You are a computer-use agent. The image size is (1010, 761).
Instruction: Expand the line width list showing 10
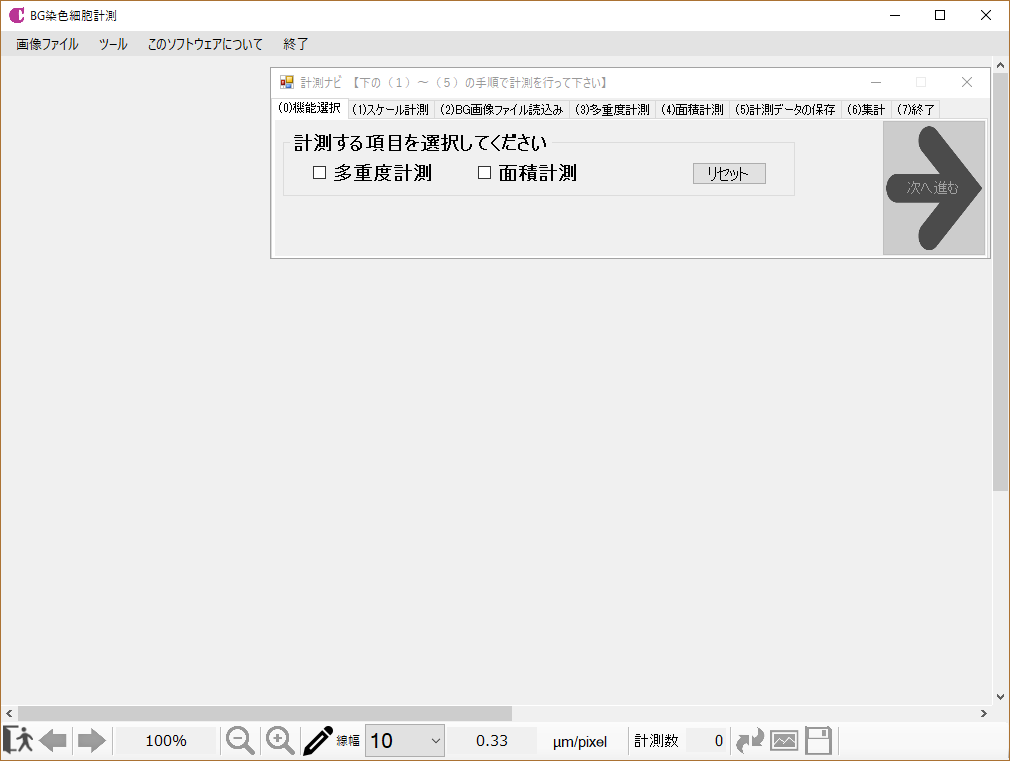click(x=437, y=741)
